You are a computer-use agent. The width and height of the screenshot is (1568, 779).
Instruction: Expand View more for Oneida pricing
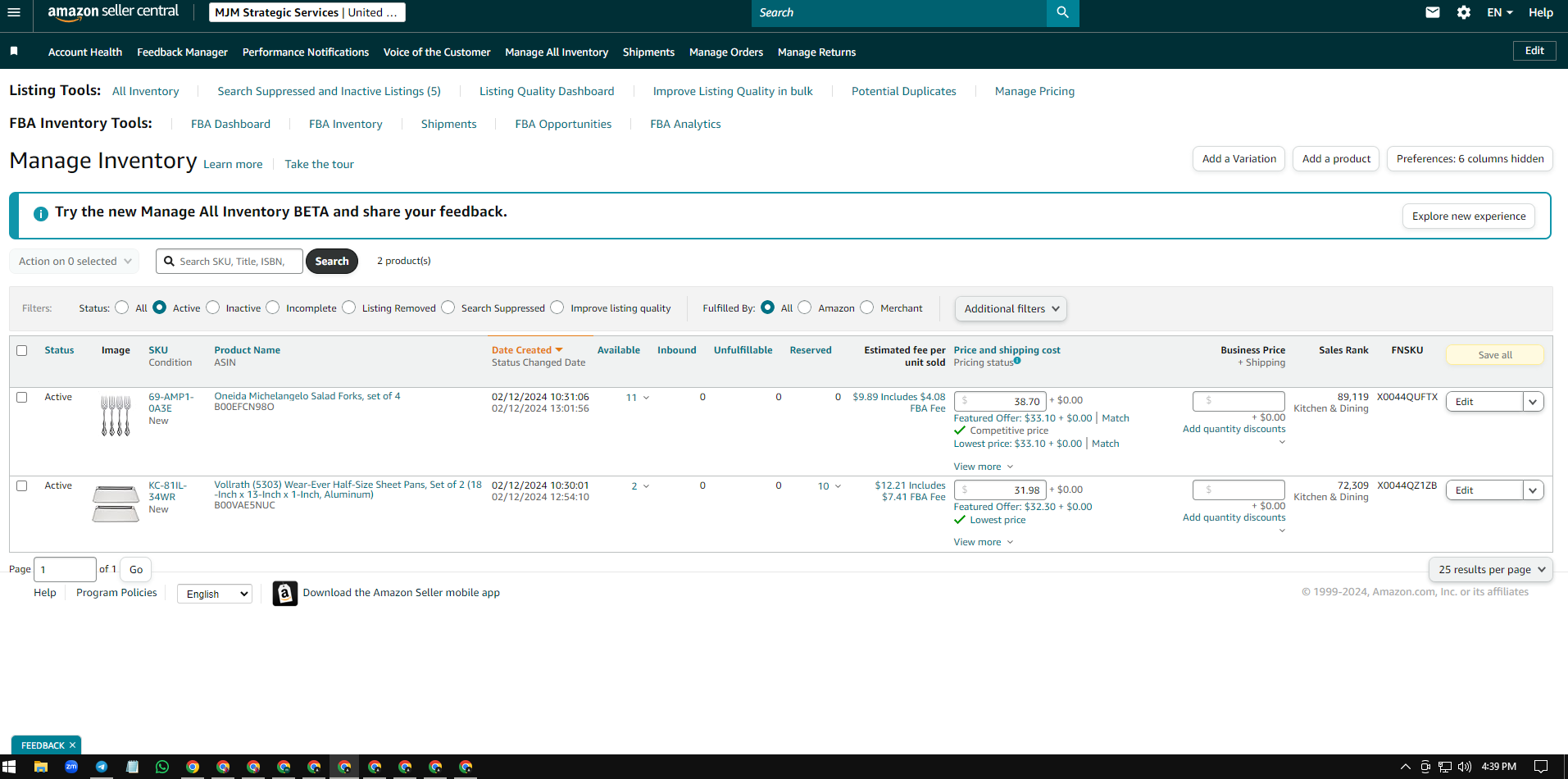pos(984,467)
